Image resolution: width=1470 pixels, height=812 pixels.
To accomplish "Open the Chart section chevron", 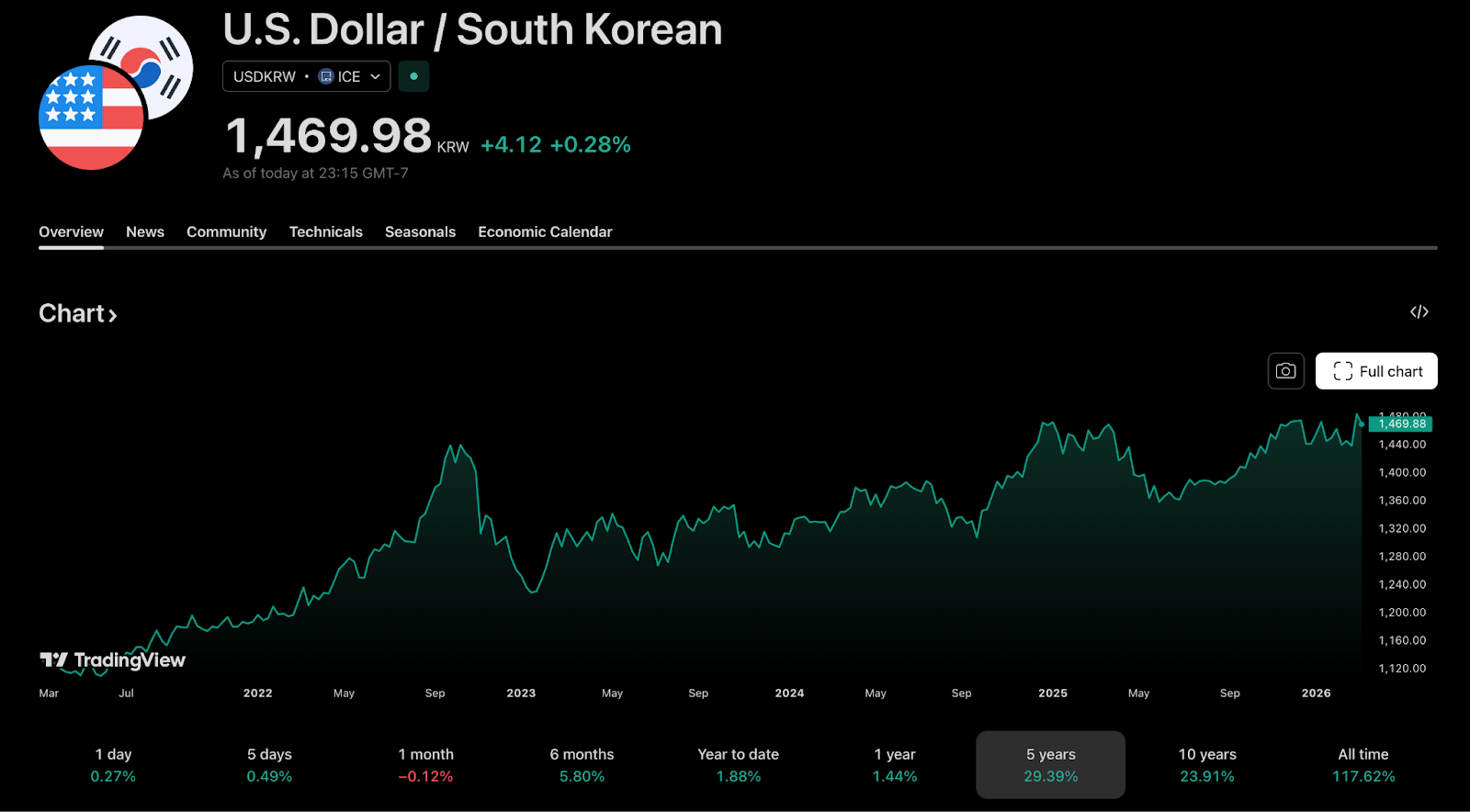I will [x=112, y=315].
